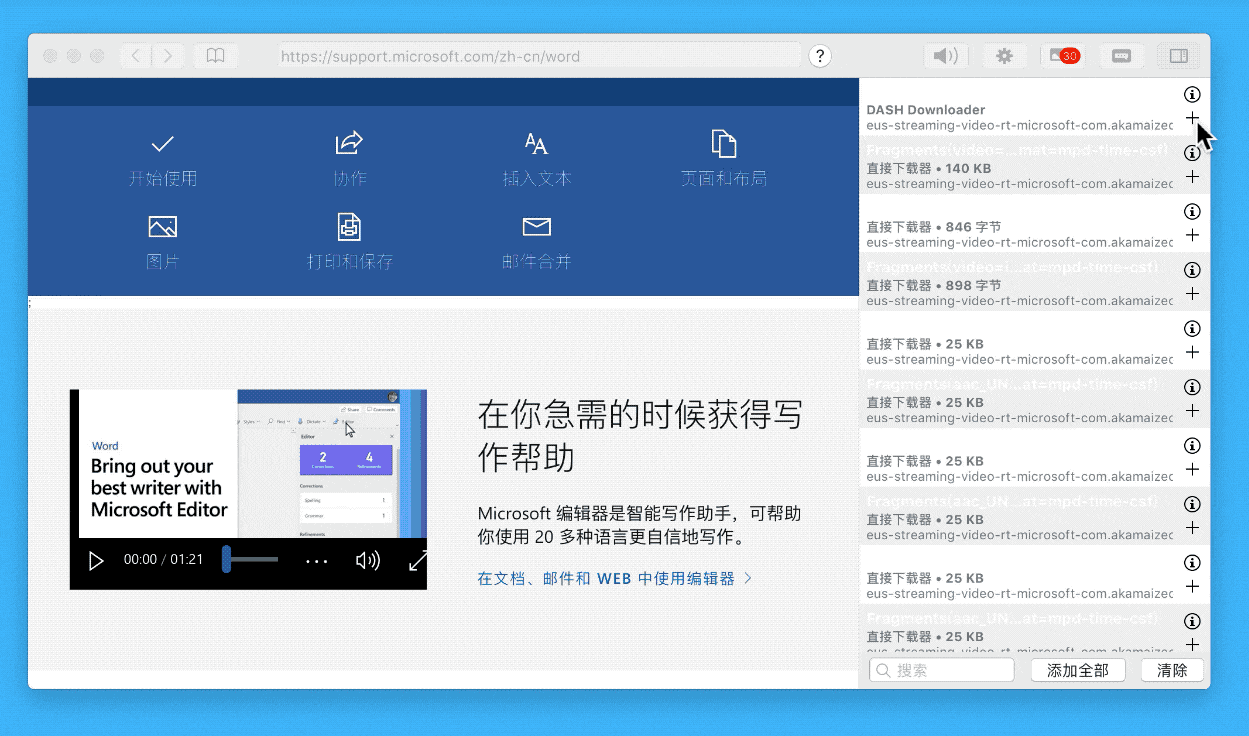Image resolution: width=1249 pixels, height=736 pixels.
Task: Click the support.microsoft.com address field
Action: (x=540, y=56)
